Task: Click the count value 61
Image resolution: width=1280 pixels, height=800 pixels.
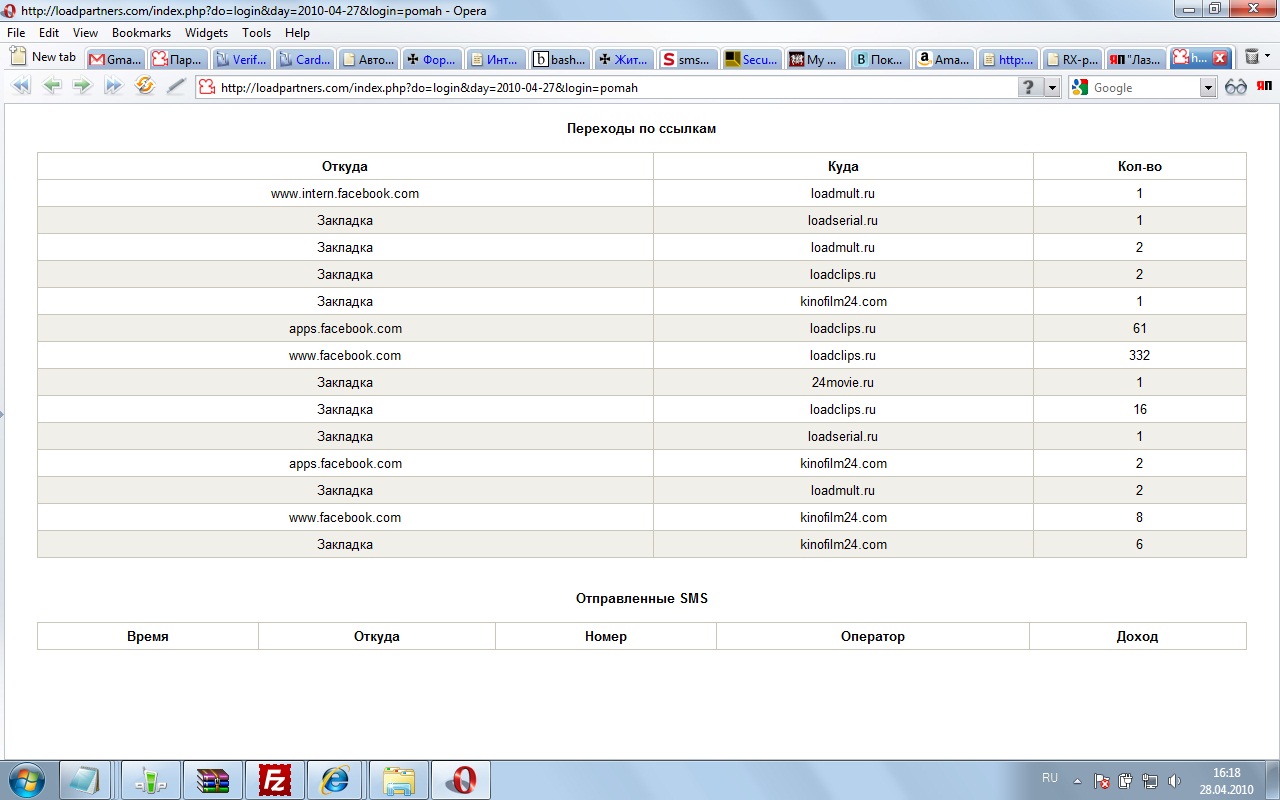Action: point(1140,329)
